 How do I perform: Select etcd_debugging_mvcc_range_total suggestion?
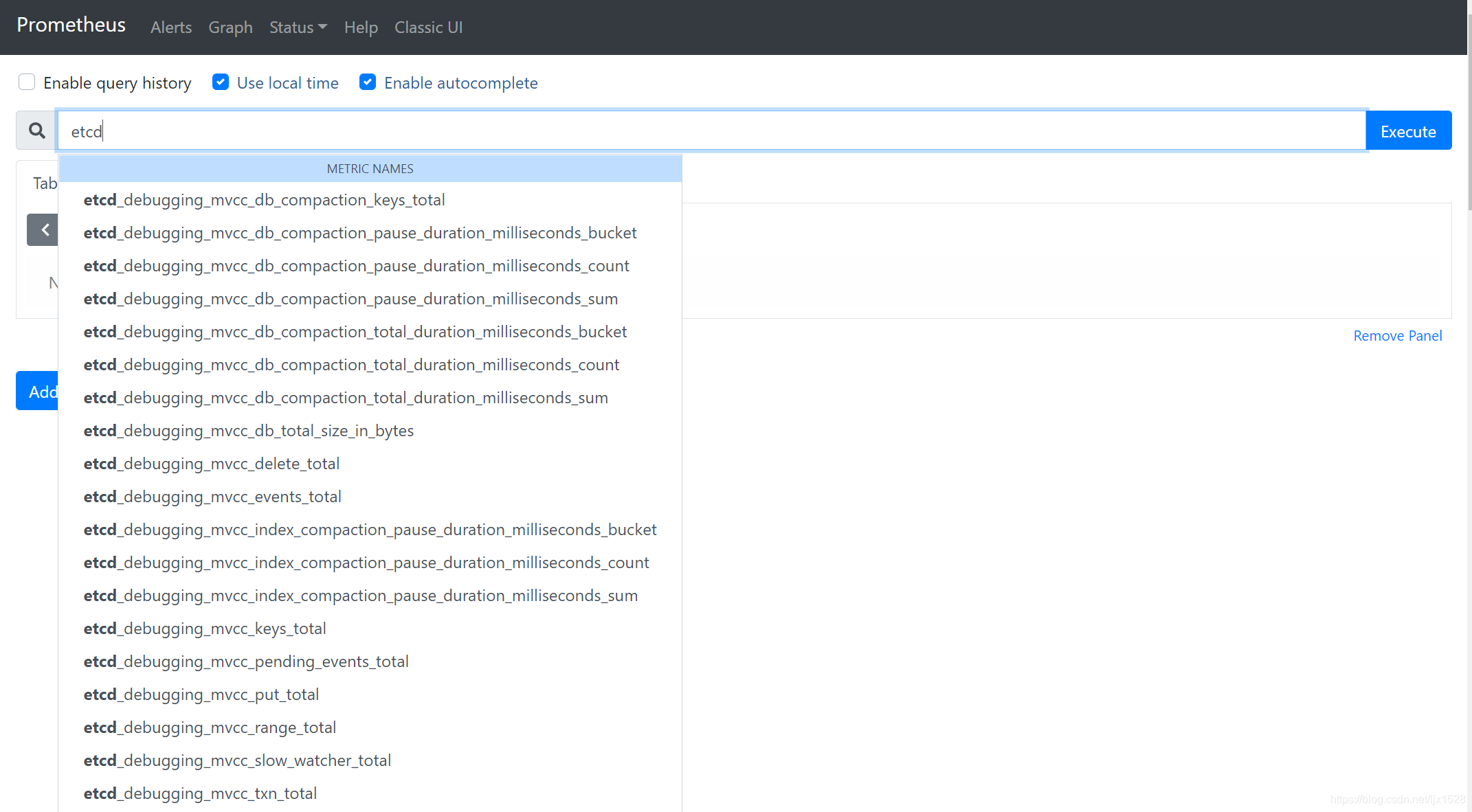370,728
